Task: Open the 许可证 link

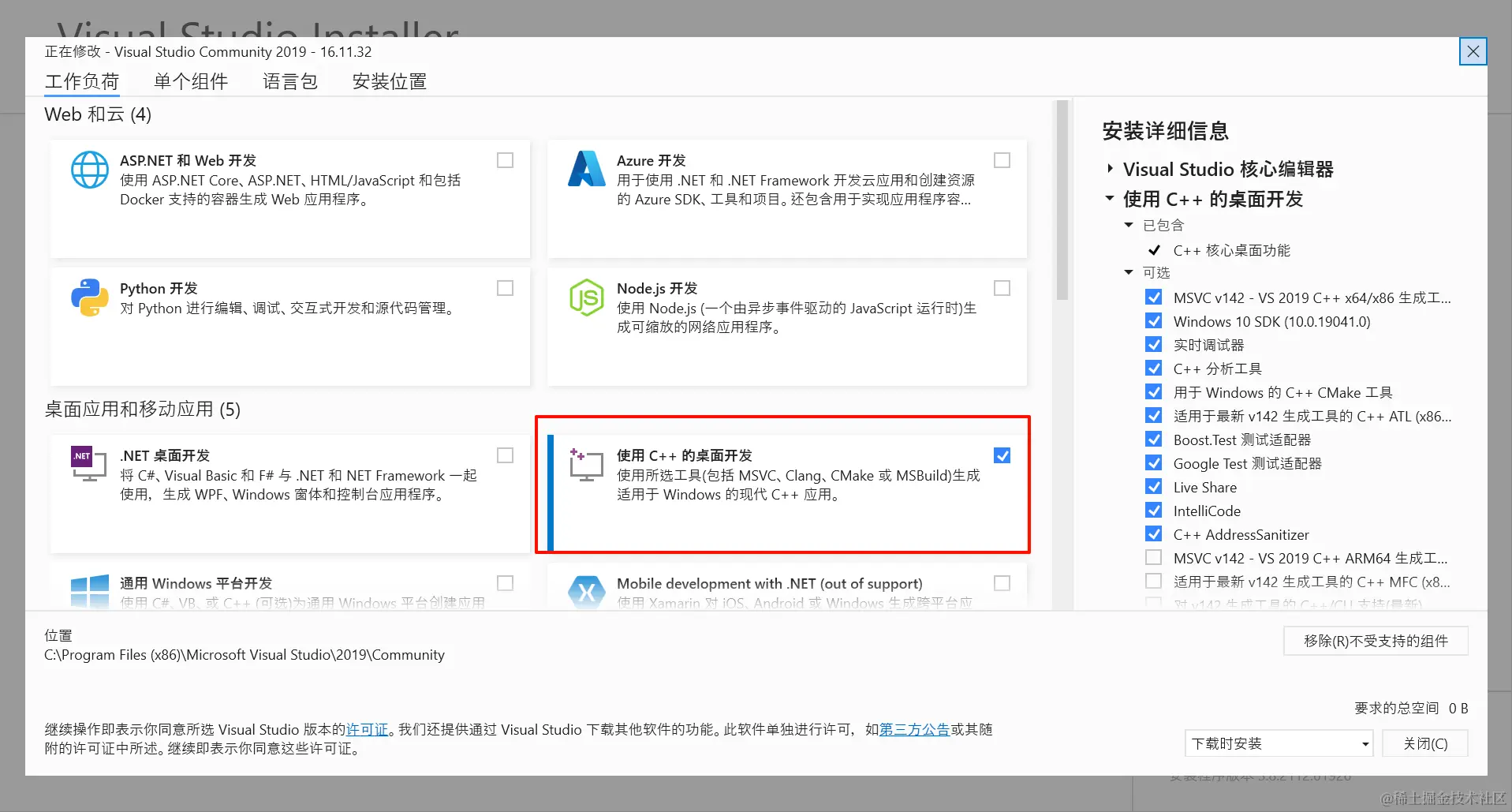Action: (x=367, y=729)
